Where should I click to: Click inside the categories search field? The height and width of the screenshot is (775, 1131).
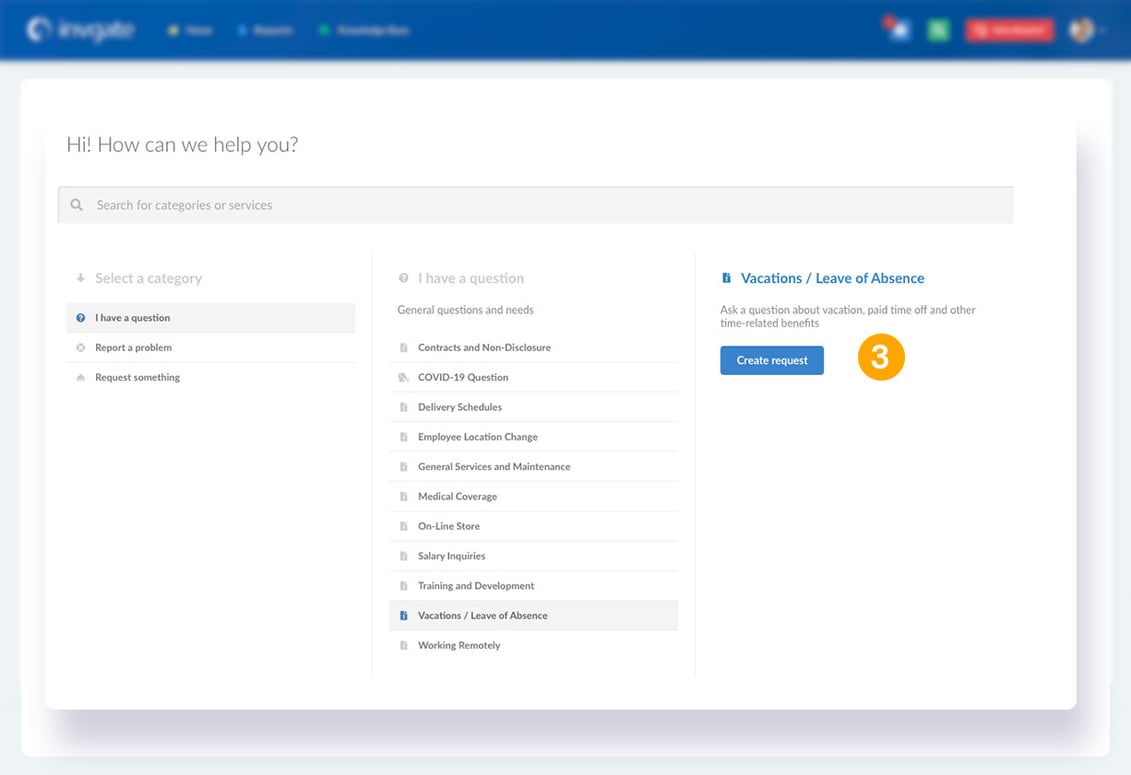tap(400, 204)
